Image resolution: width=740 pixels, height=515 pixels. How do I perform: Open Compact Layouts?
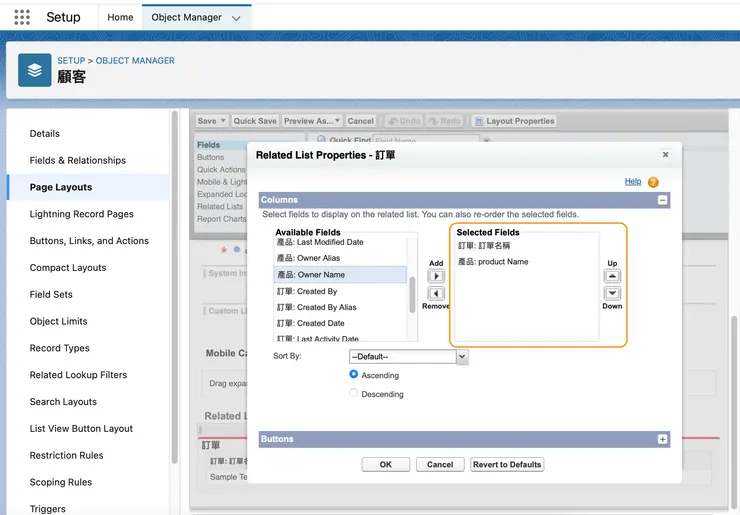(x=68, y=268)
